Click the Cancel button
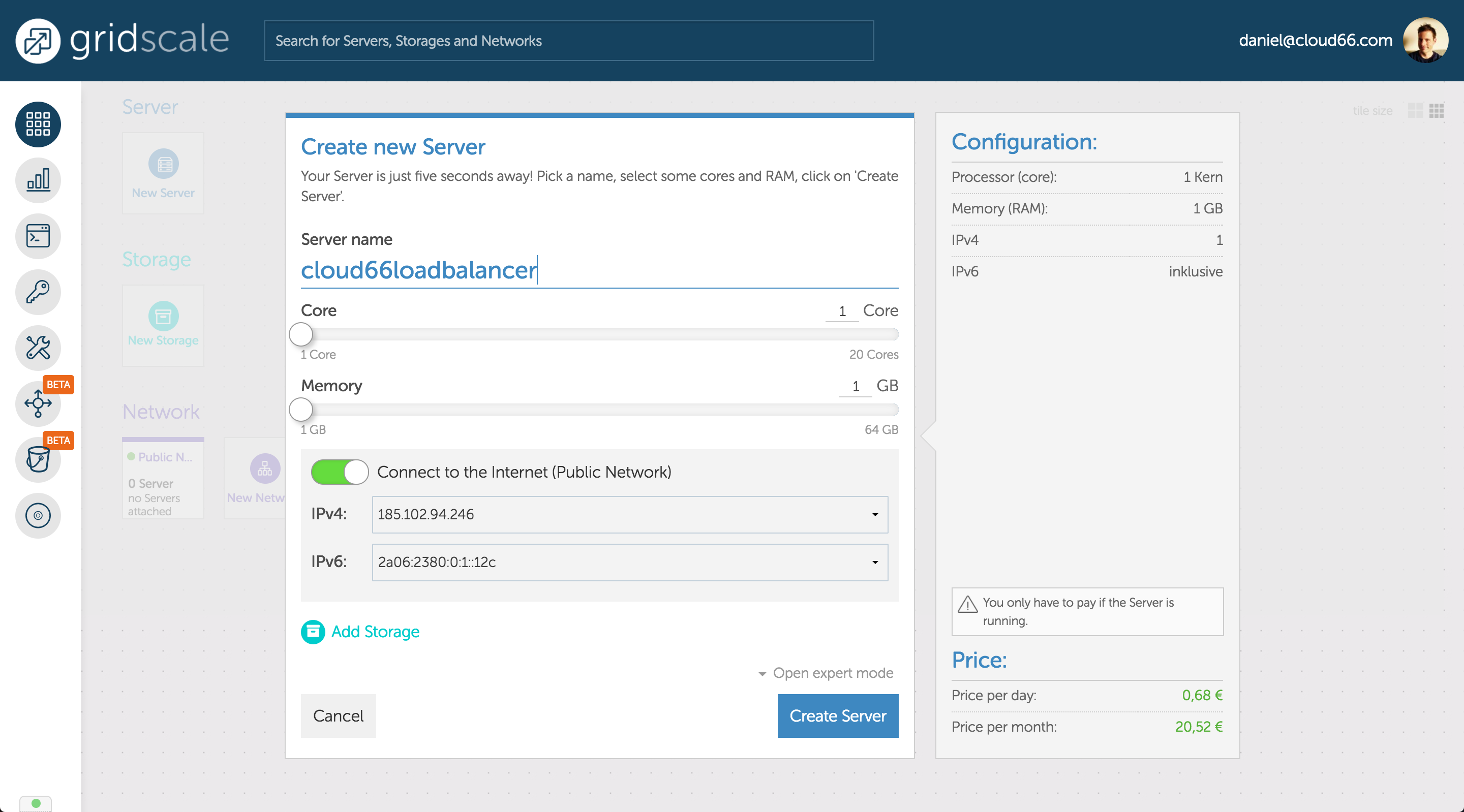Image resolution: width=1464 pixels, height=812 pixels. pos(338,715)
